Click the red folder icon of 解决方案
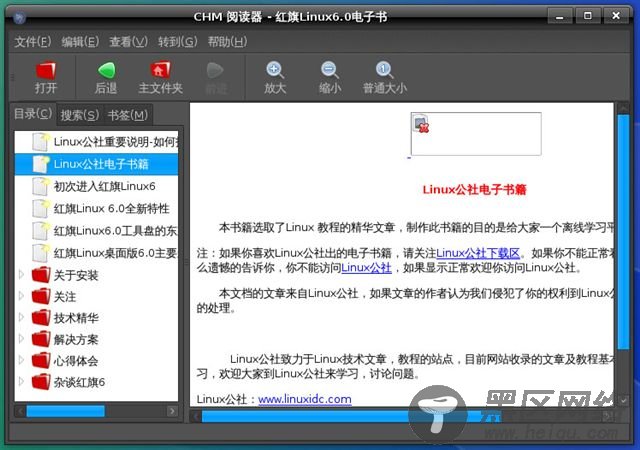This screenshot has height=450, width=640. point(41,339)
